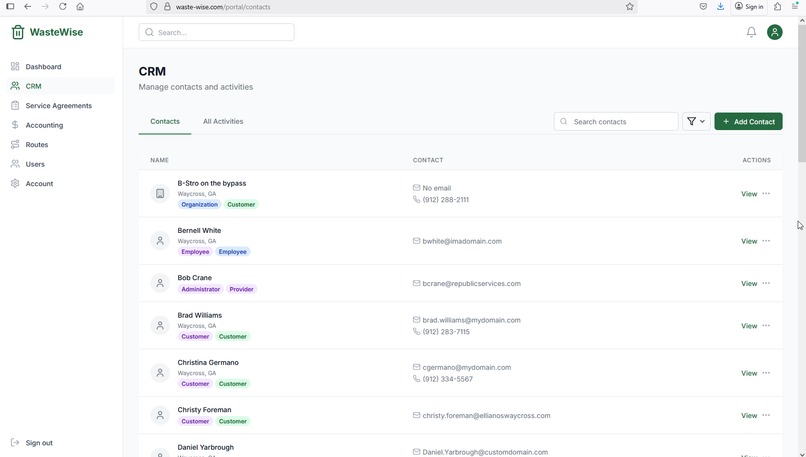Click email bcrane@republicservices.com

coord(471,283)
